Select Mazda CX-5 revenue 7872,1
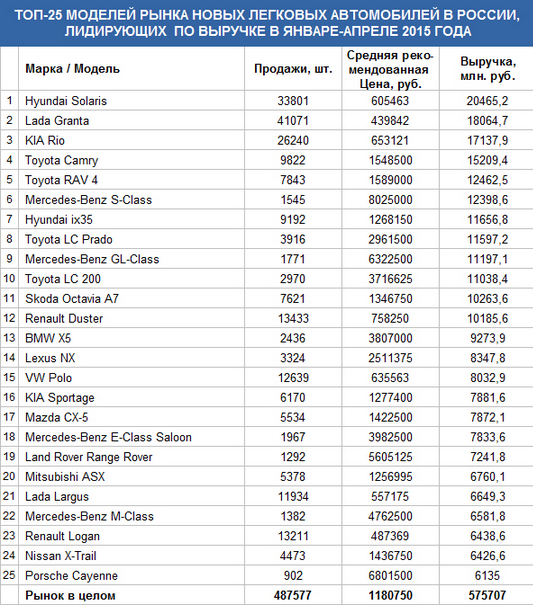 (487, 417)
